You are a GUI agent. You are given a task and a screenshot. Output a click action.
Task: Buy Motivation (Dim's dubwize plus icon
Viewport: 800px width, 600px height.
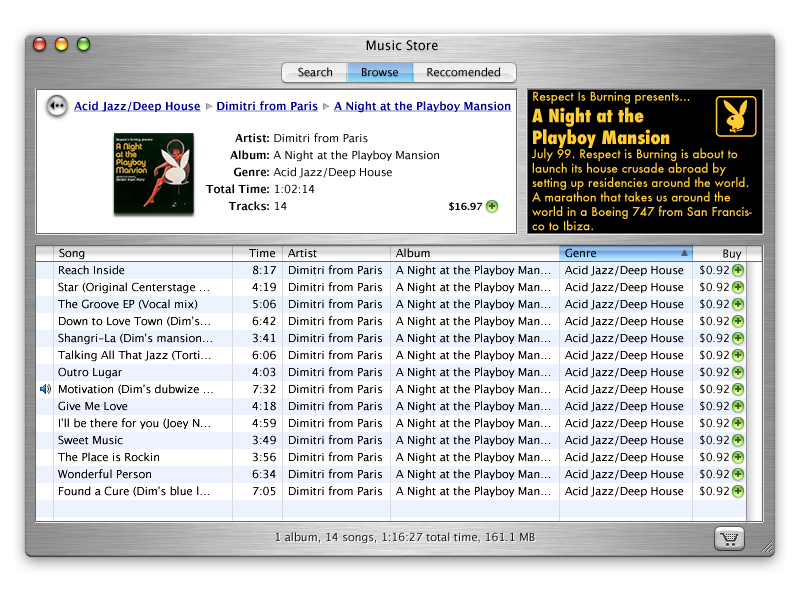pos(738,389)
